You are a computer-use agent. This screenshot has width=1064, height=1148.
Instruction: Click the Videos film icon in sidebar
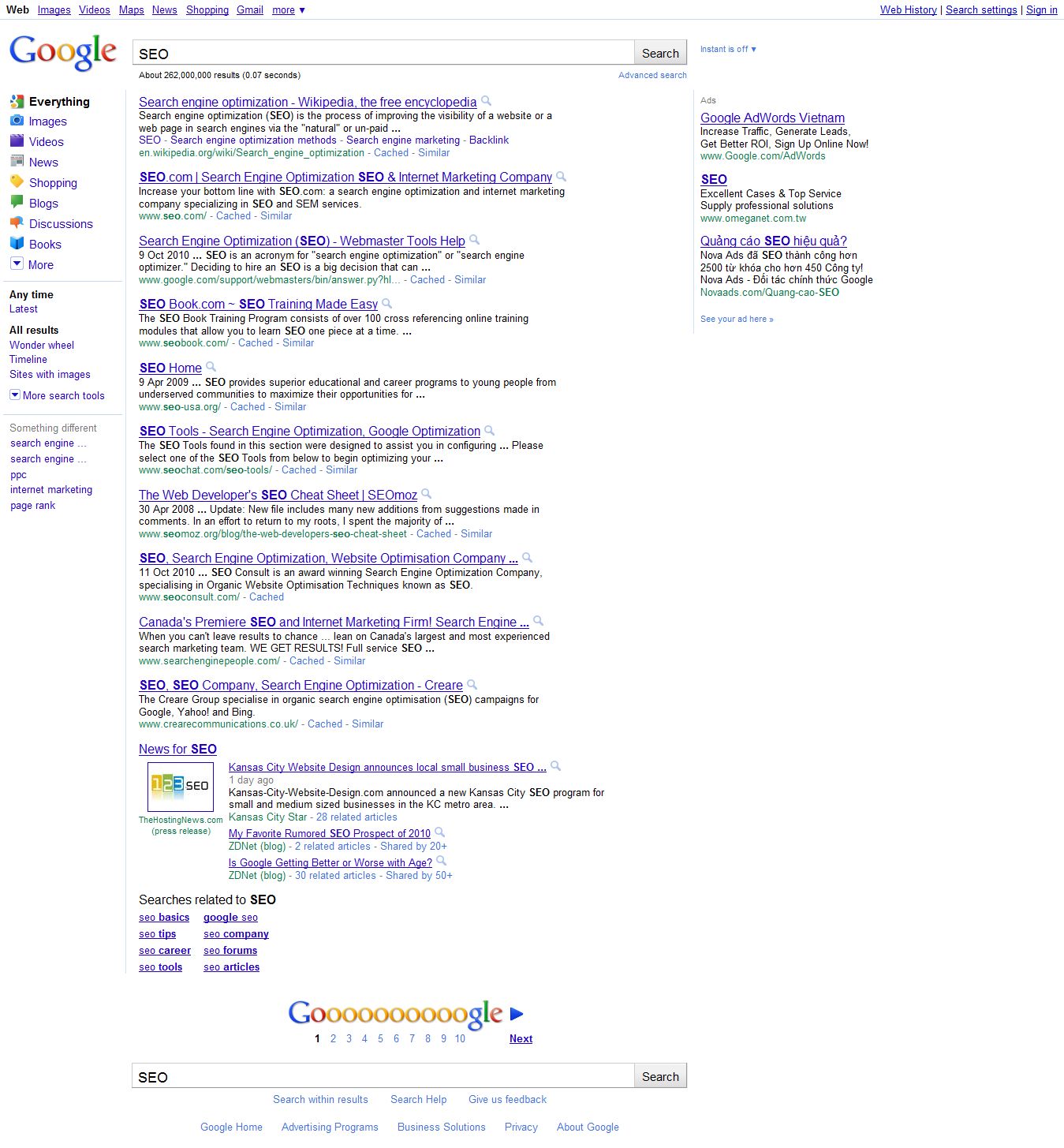coord(17,141)
